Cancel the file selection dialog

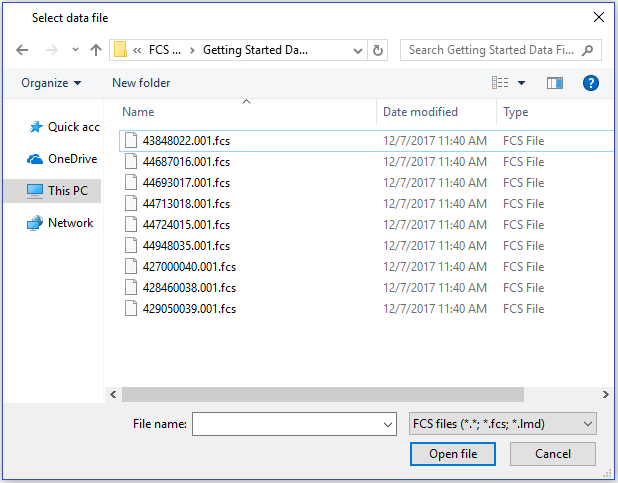pyautogui.click(x=553, y=454)
